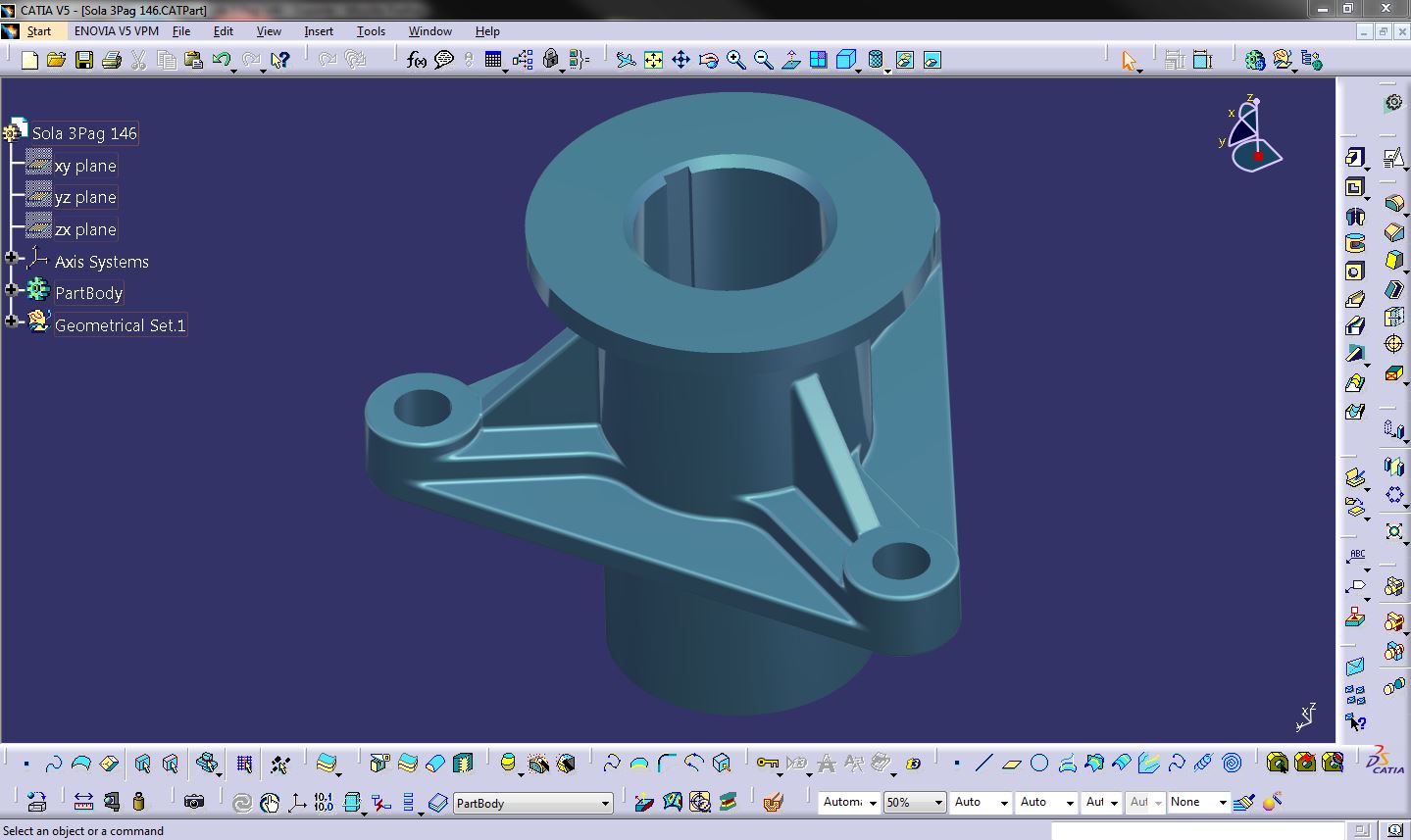Click the What's This help cursor icon
Screen dimensions: 1411x840
(280, 61)
